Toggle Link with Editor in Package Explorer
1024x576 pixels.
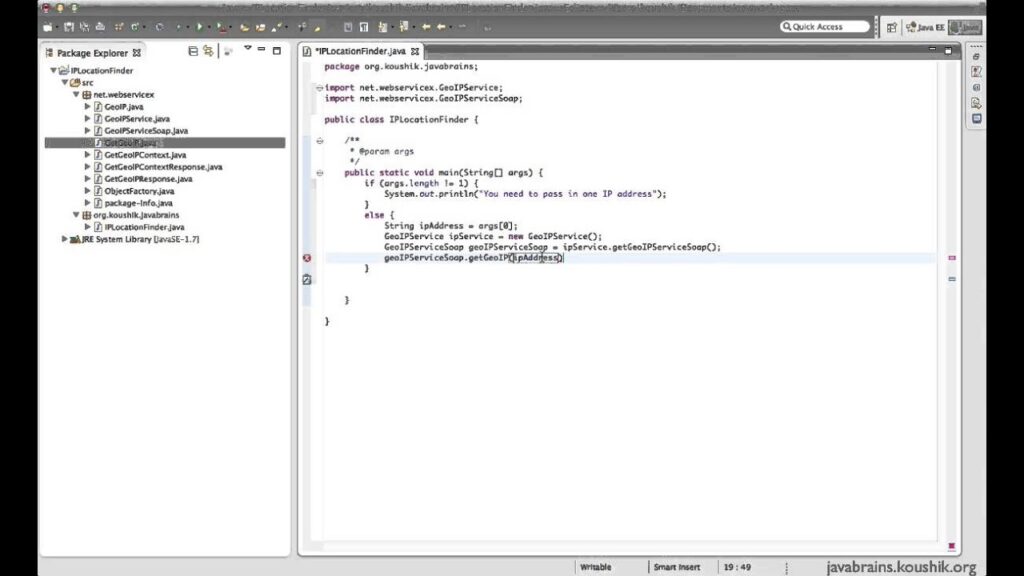coord(209,50)
